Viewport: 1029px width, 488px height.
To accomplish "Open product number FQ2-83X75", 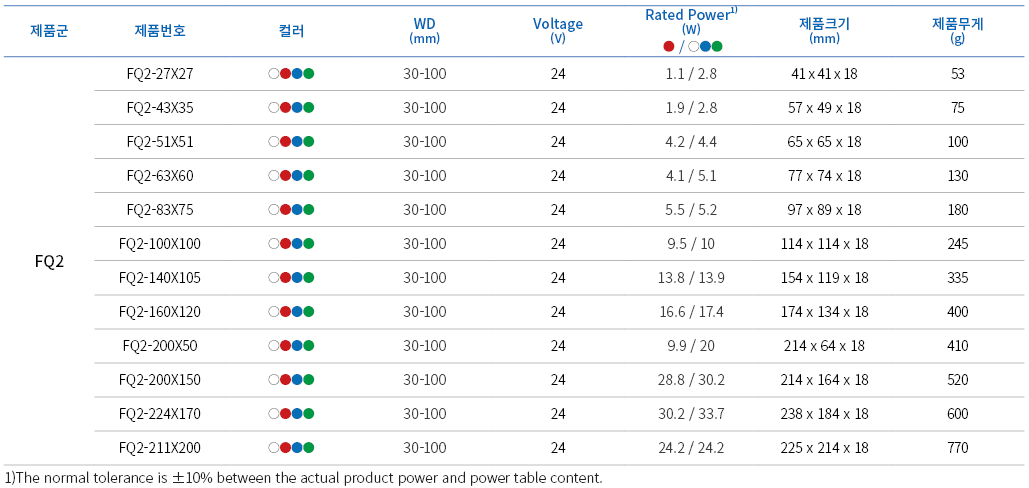I will tap(160, 209).
